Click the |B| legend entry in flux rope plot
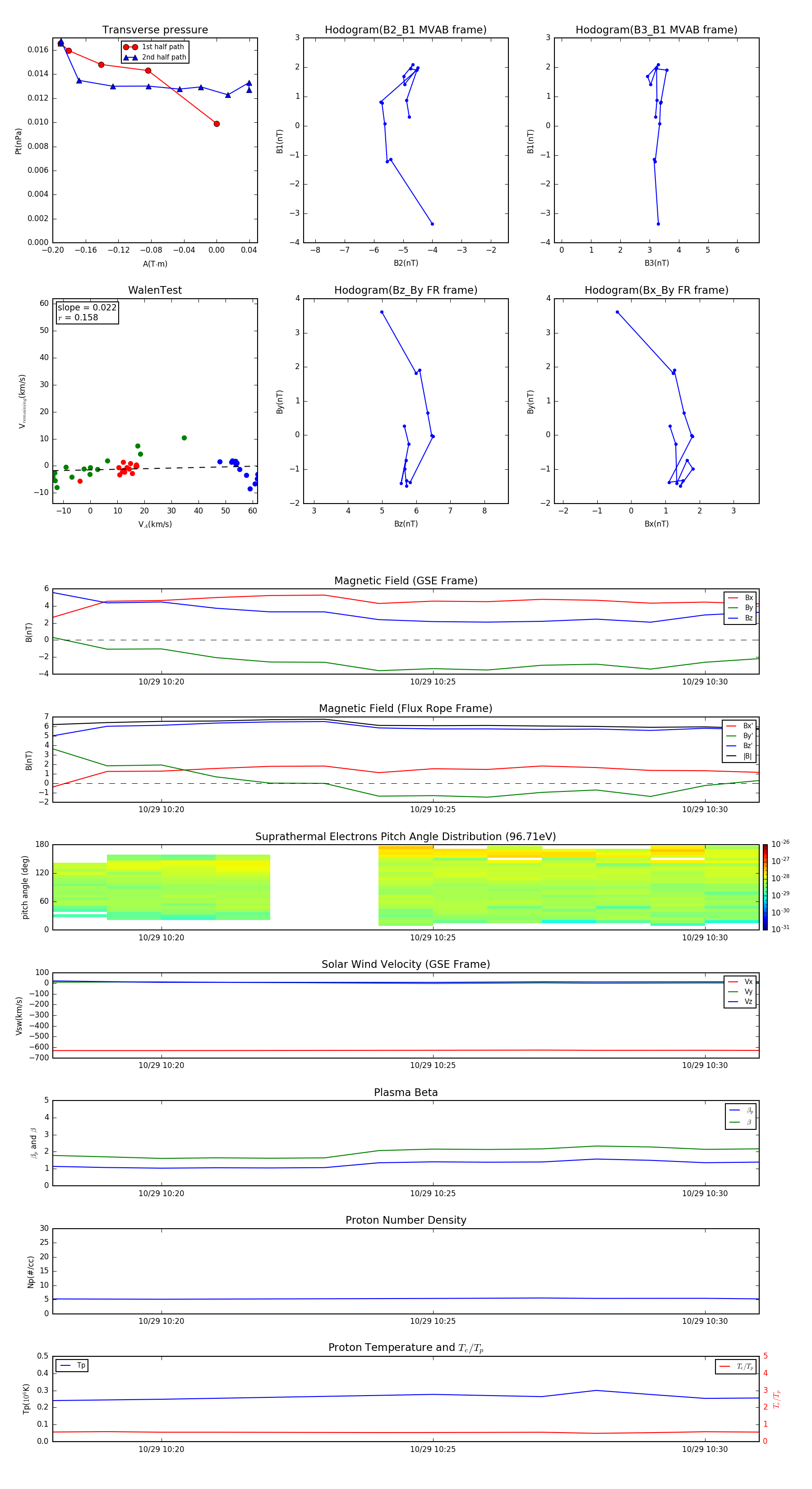The image size is (812, 1489). click(x=740, y=756)
